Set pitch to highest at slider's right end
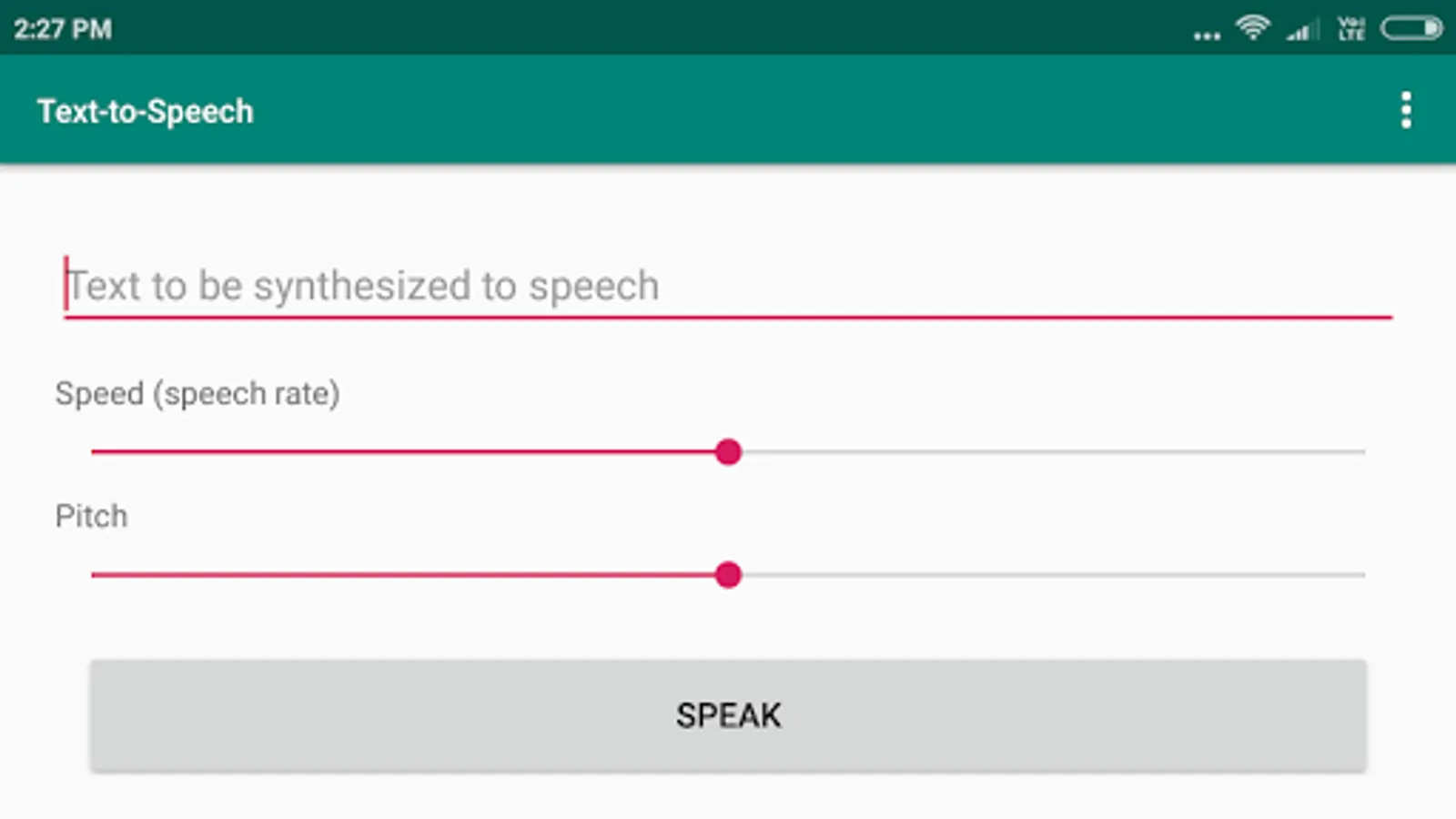 pyautogui.click(x=1363, y=574)
